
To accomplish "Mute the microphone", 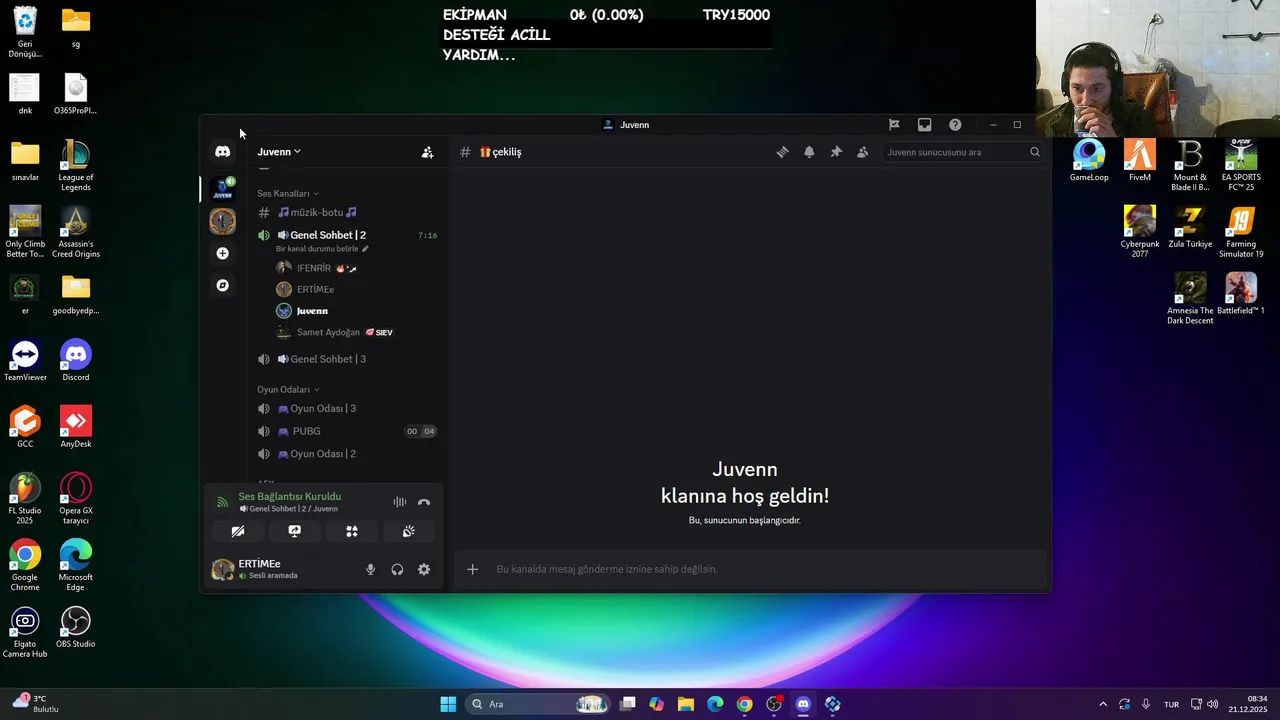I will pyautogui.click(x=370, y=569).
